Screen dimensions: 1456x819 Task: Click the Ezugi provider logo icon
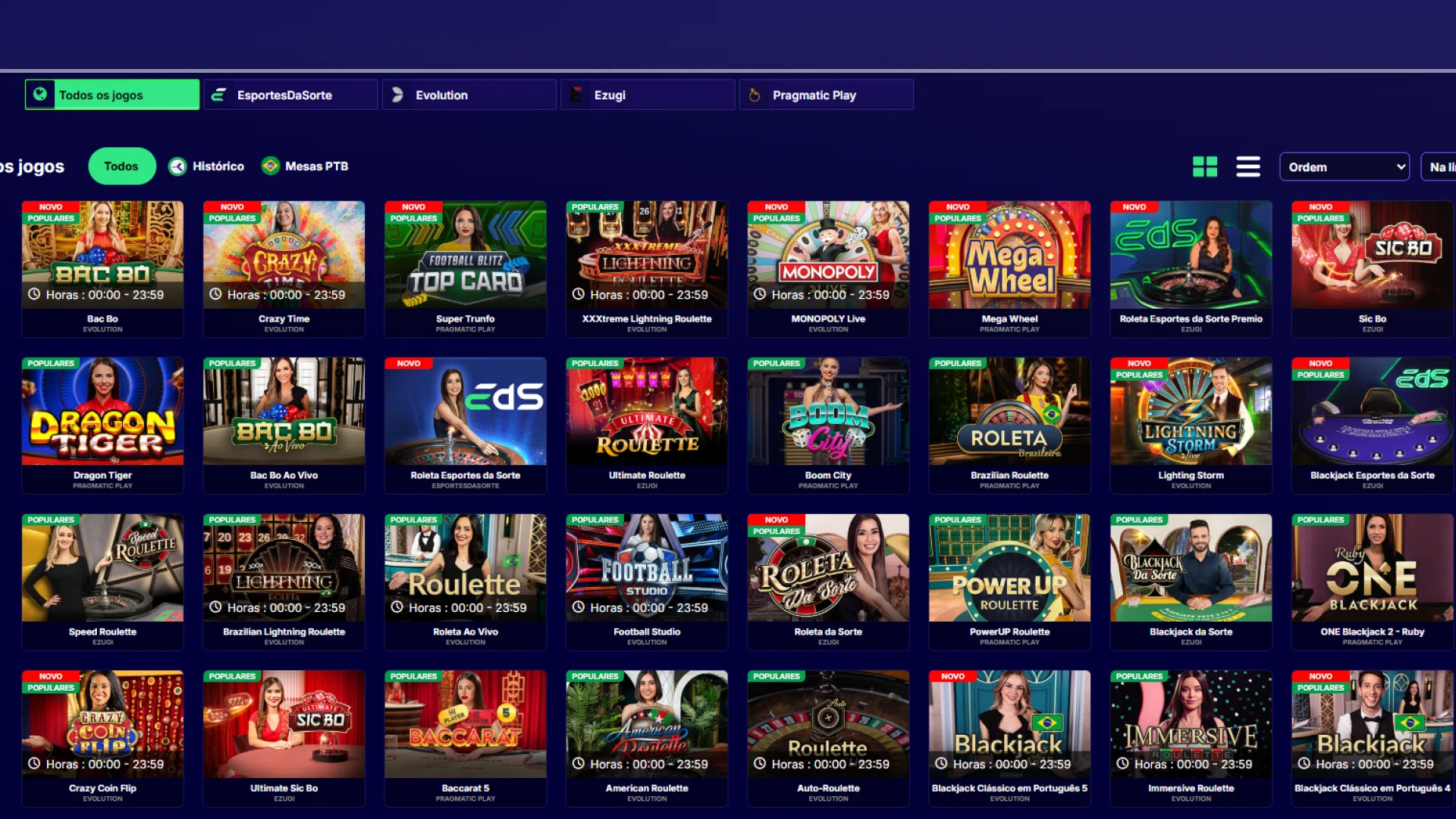tap(576, 95)
